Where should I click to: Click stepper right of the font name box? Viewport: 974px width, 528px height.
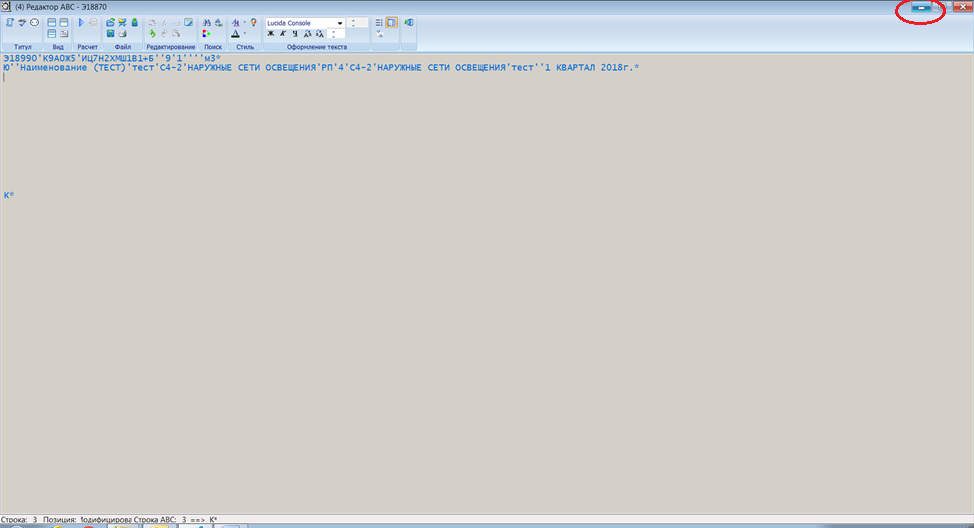(357, 23)
